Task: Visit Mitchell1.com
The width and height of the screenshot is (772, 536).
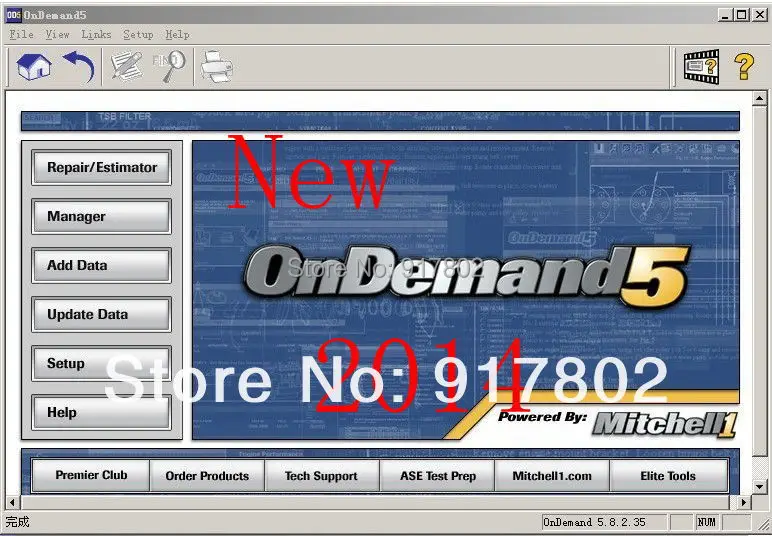Action: click(552, 475)
